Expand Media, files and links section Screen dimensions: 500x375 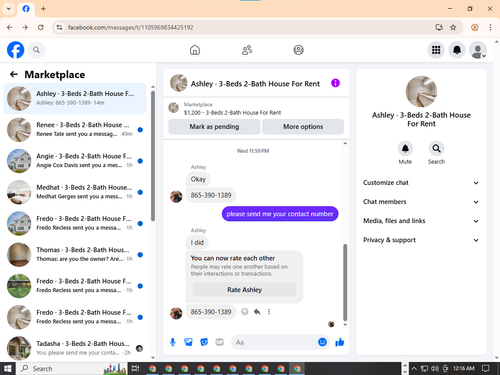pyautogui.click(x=421, y=221)
